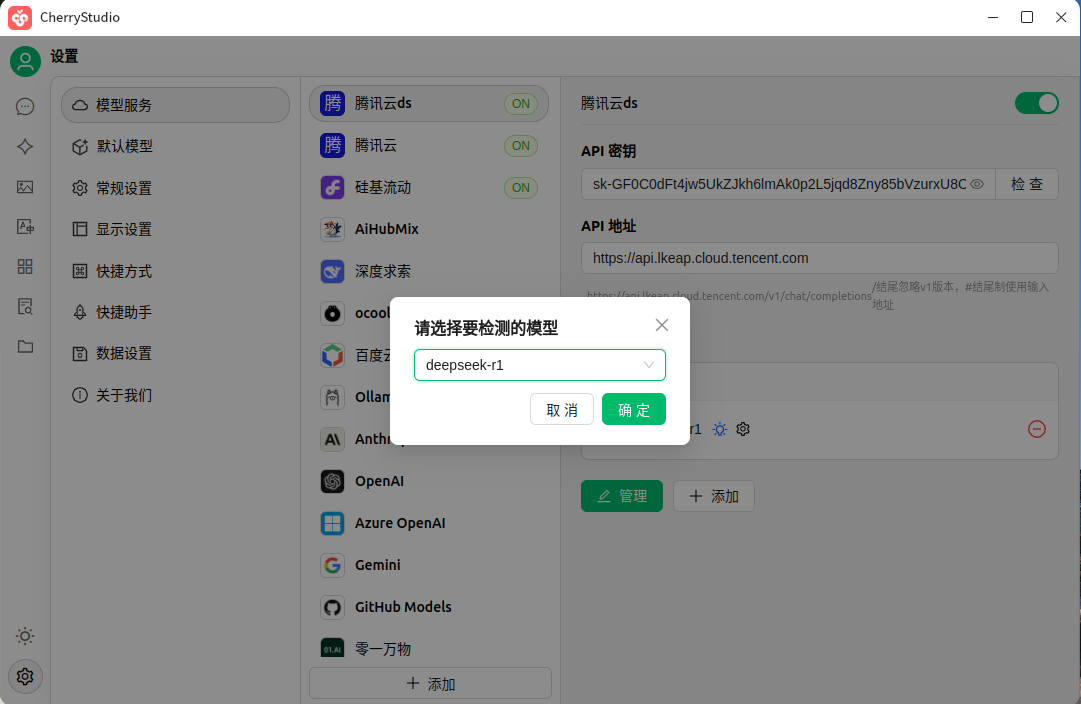Close the model selection dialog

tap(661, 325)
